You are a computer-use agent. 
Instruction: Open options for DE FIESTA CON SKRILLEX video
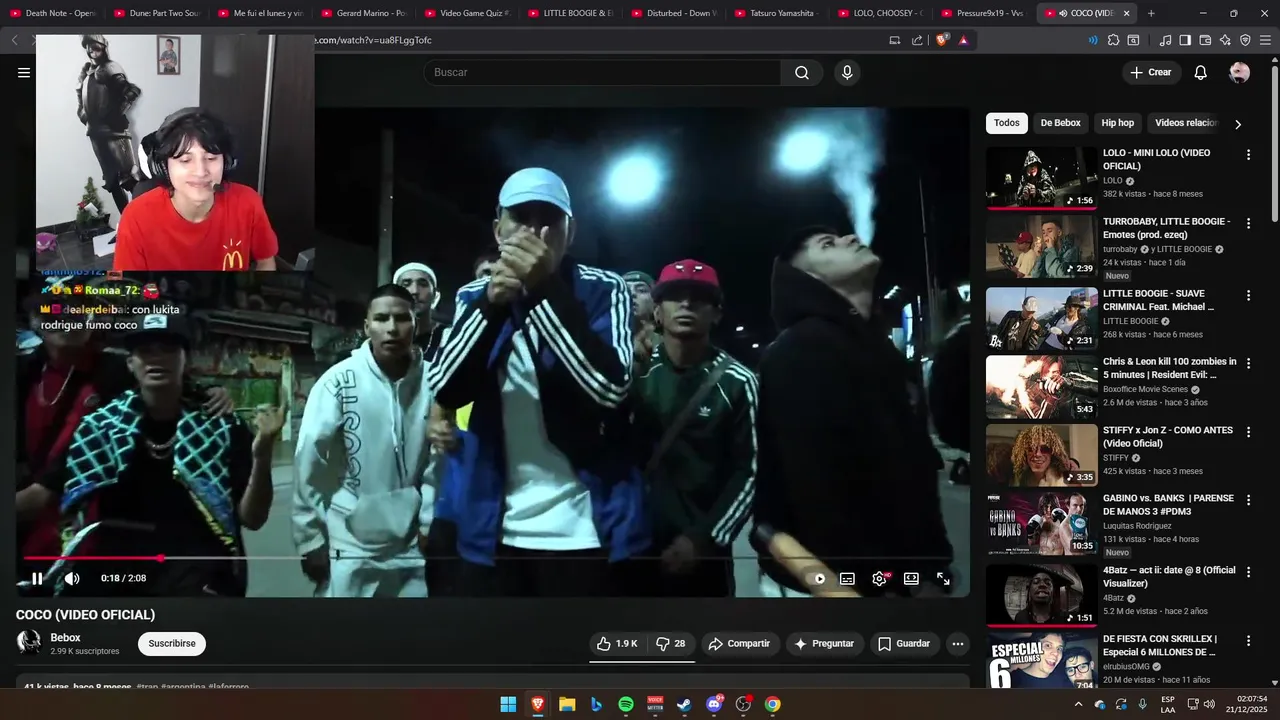tap(1248, 640)
